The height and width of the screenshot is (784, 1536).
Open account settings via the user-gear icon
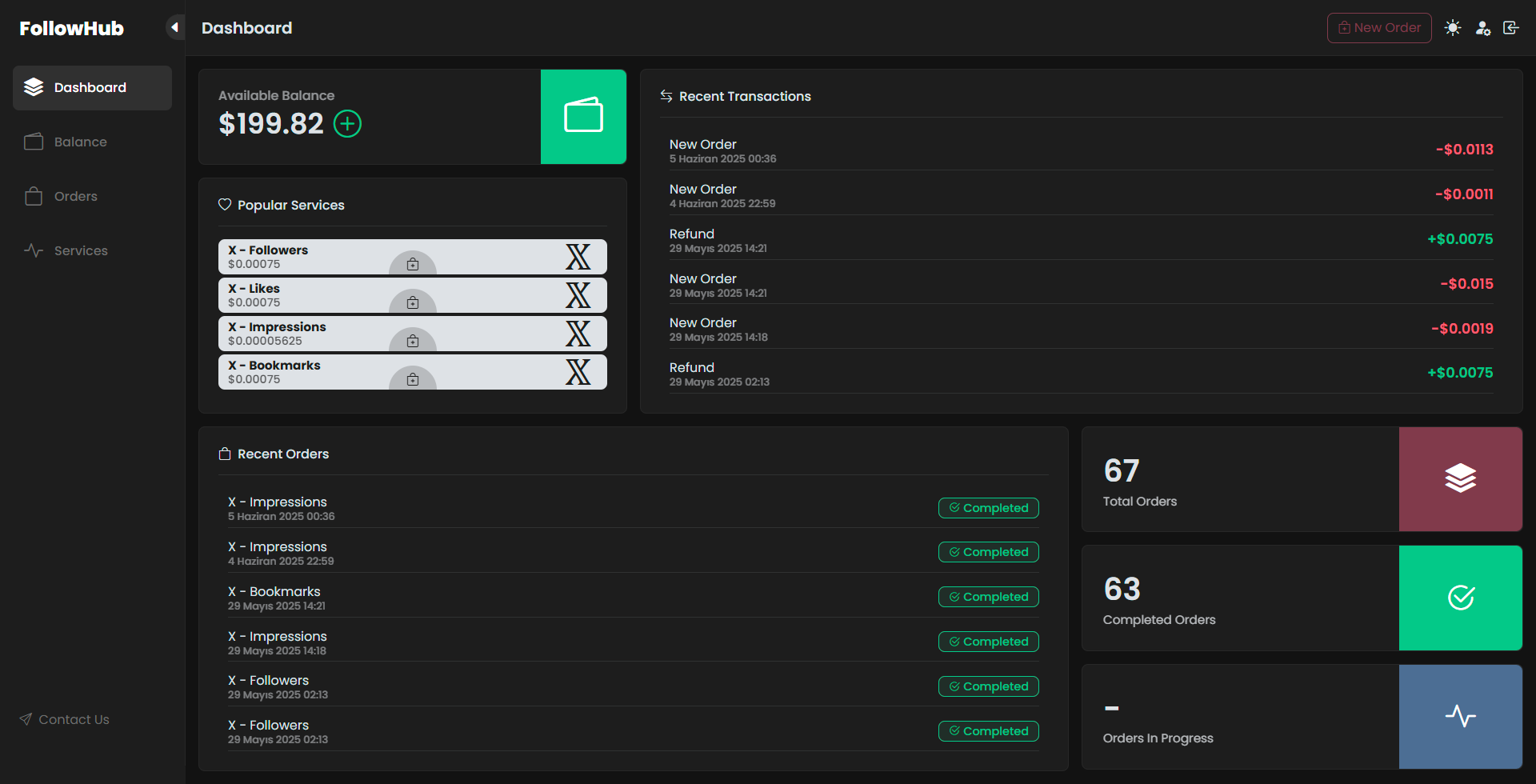[1482, 27]
